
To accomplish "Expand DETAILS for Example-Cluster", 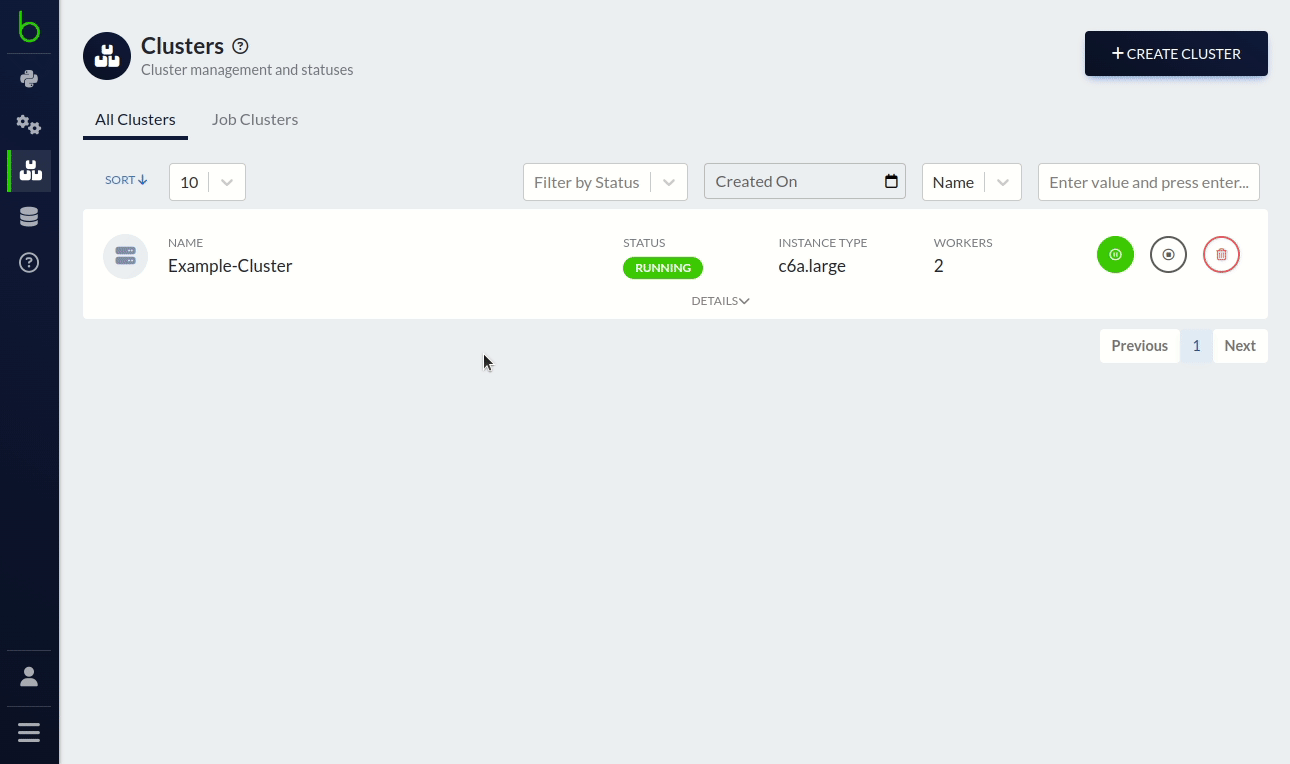I will pos(720,301).
